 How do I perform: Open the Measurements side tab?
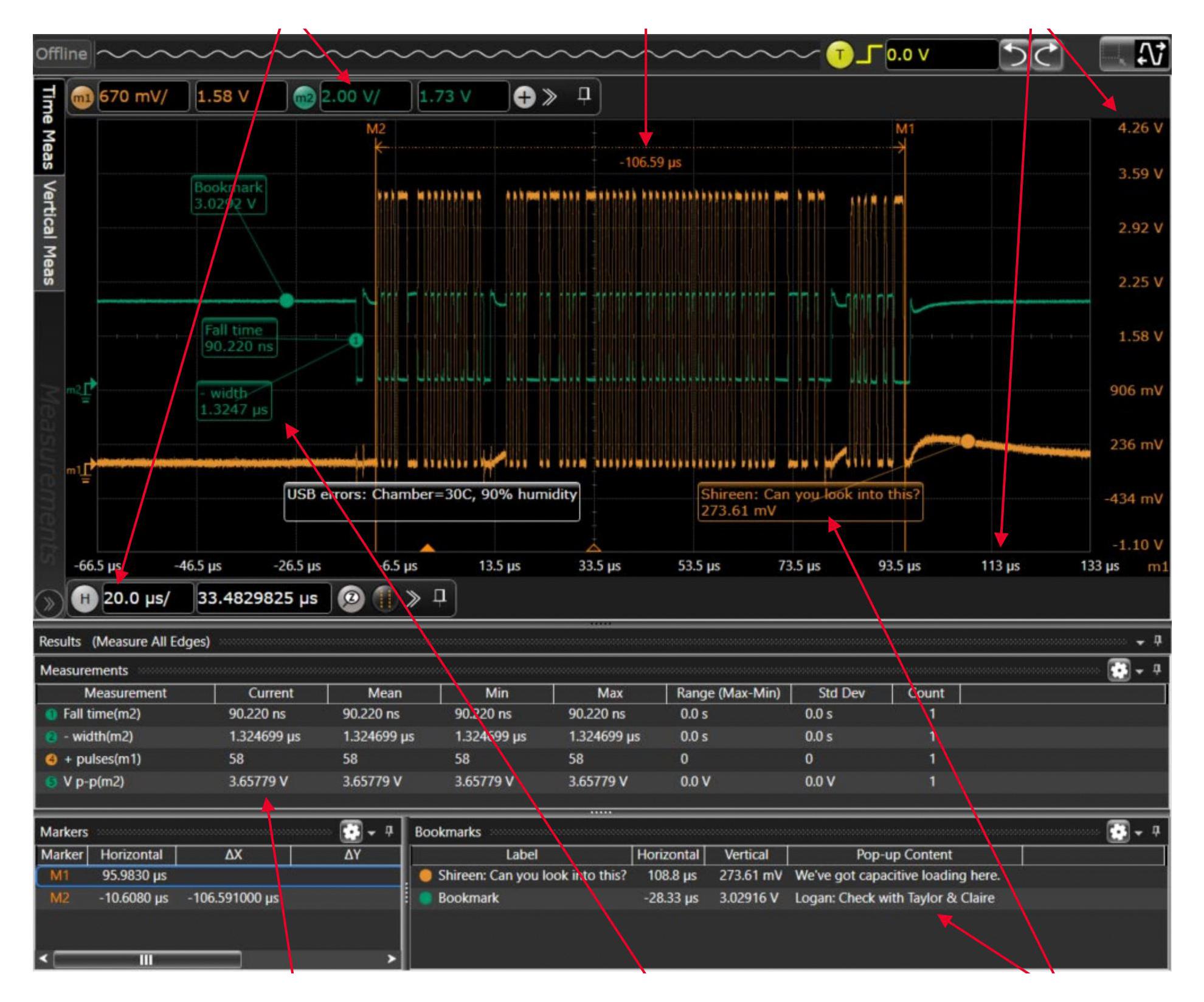[49, 474]
